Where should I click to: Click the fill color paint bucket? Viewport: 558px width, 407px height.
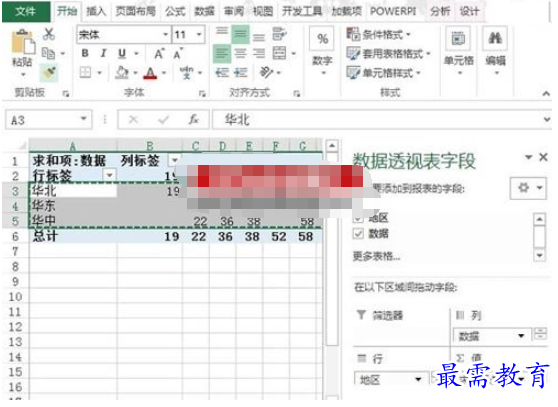click(122, 73)
